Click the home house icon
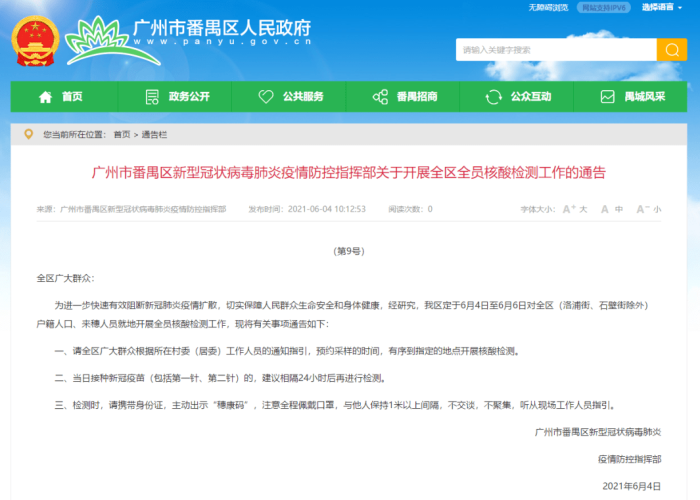700x500 pixels. [x=46, y=96]
